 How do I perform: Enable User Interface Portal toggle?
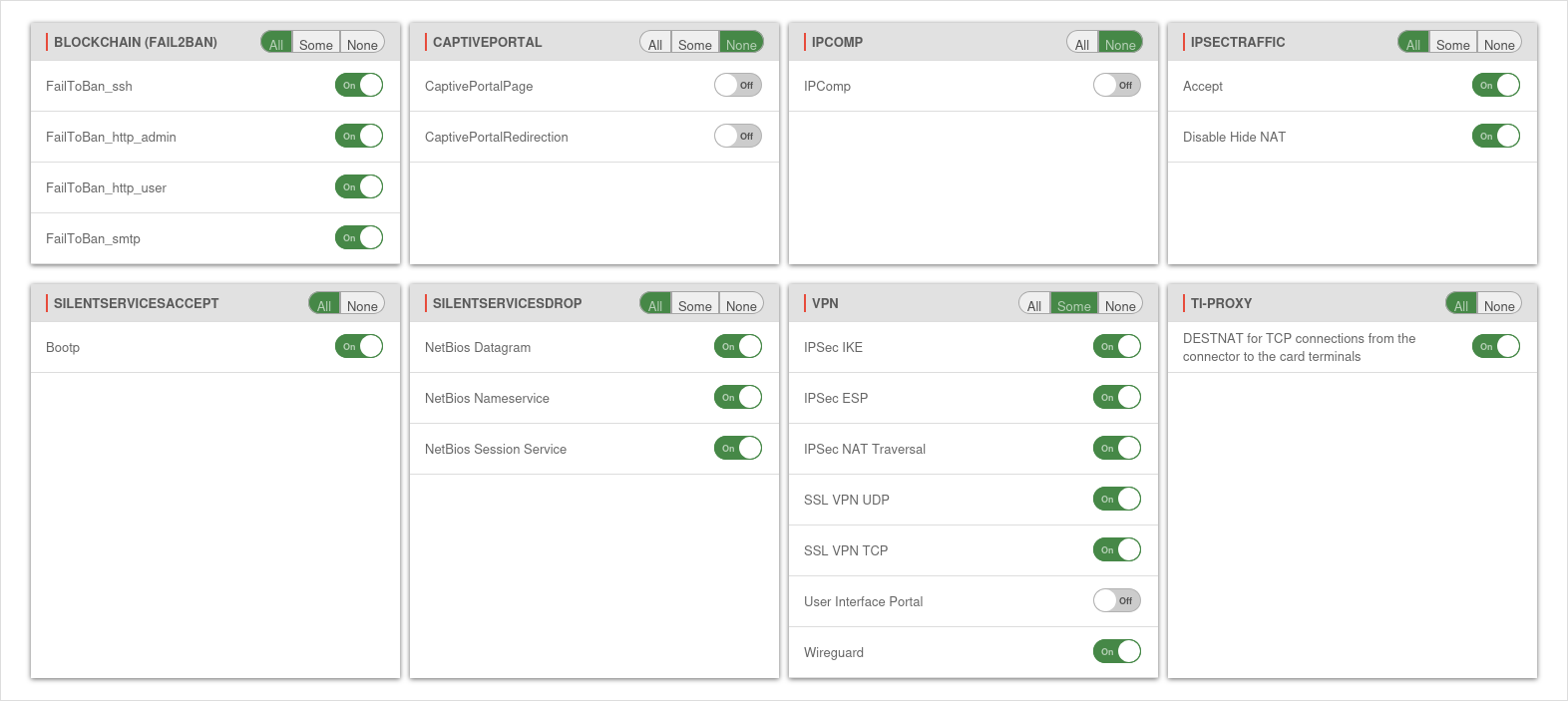(1117, 601)
